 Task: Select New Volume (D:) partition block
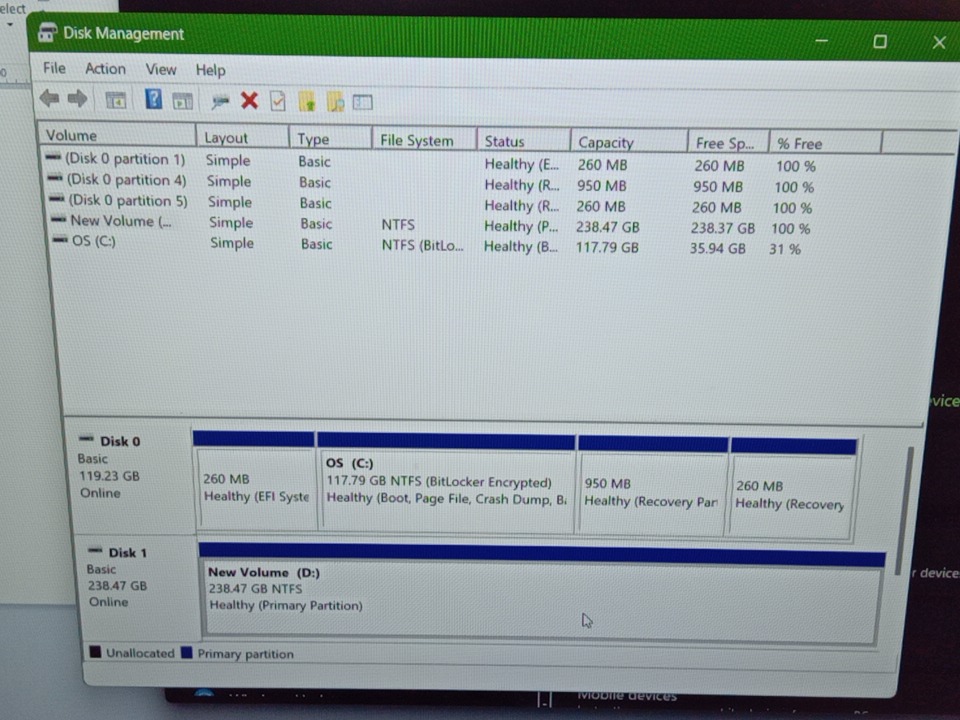click(540, 593)
